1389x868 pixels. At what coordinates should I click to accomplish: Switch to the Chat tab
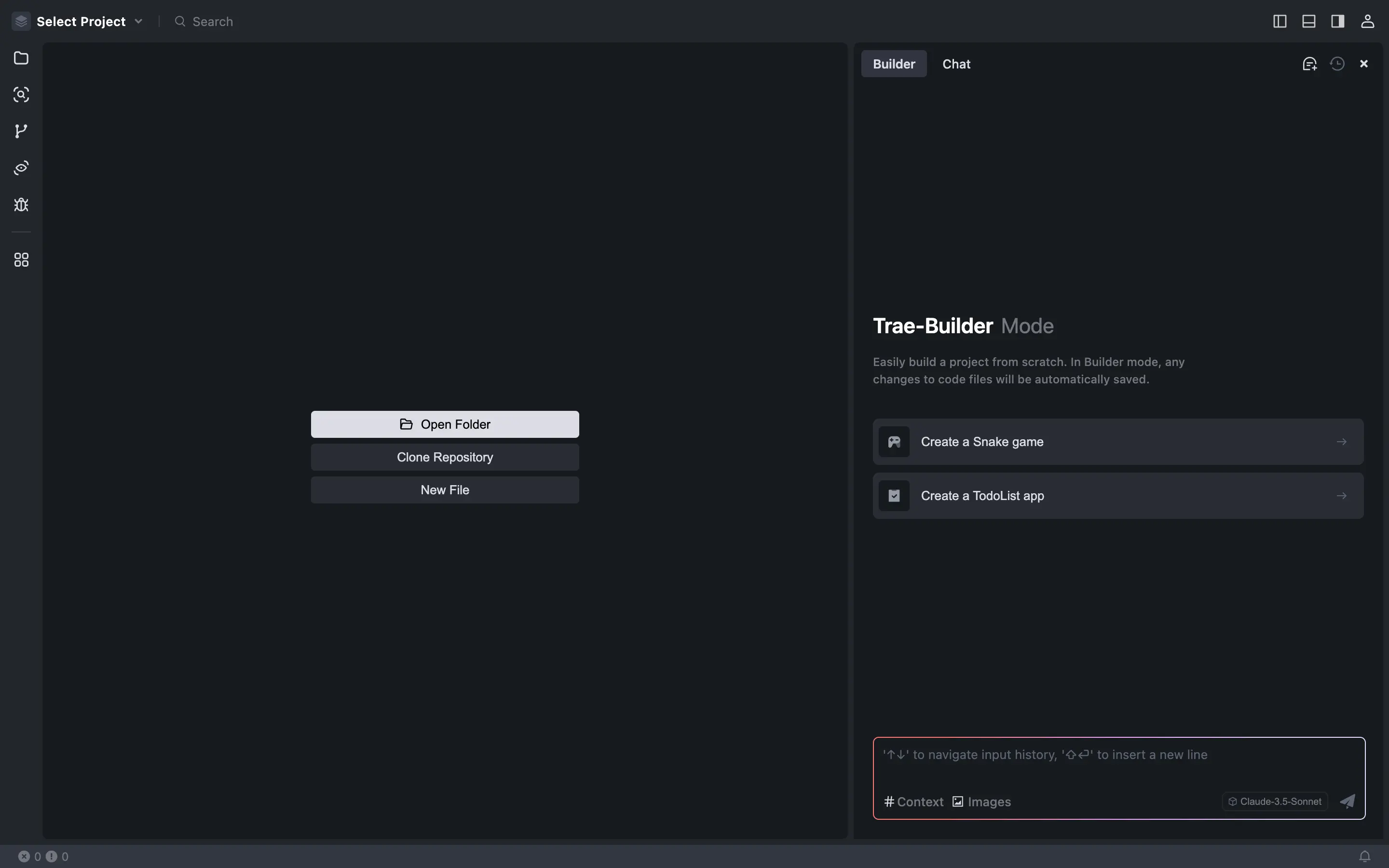pos(956,64)
